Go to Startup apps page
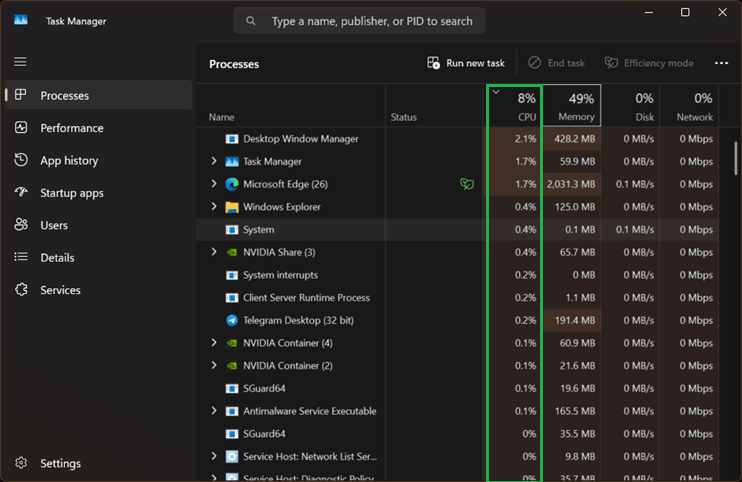742x482 pixels. click(x=98, y=193)
